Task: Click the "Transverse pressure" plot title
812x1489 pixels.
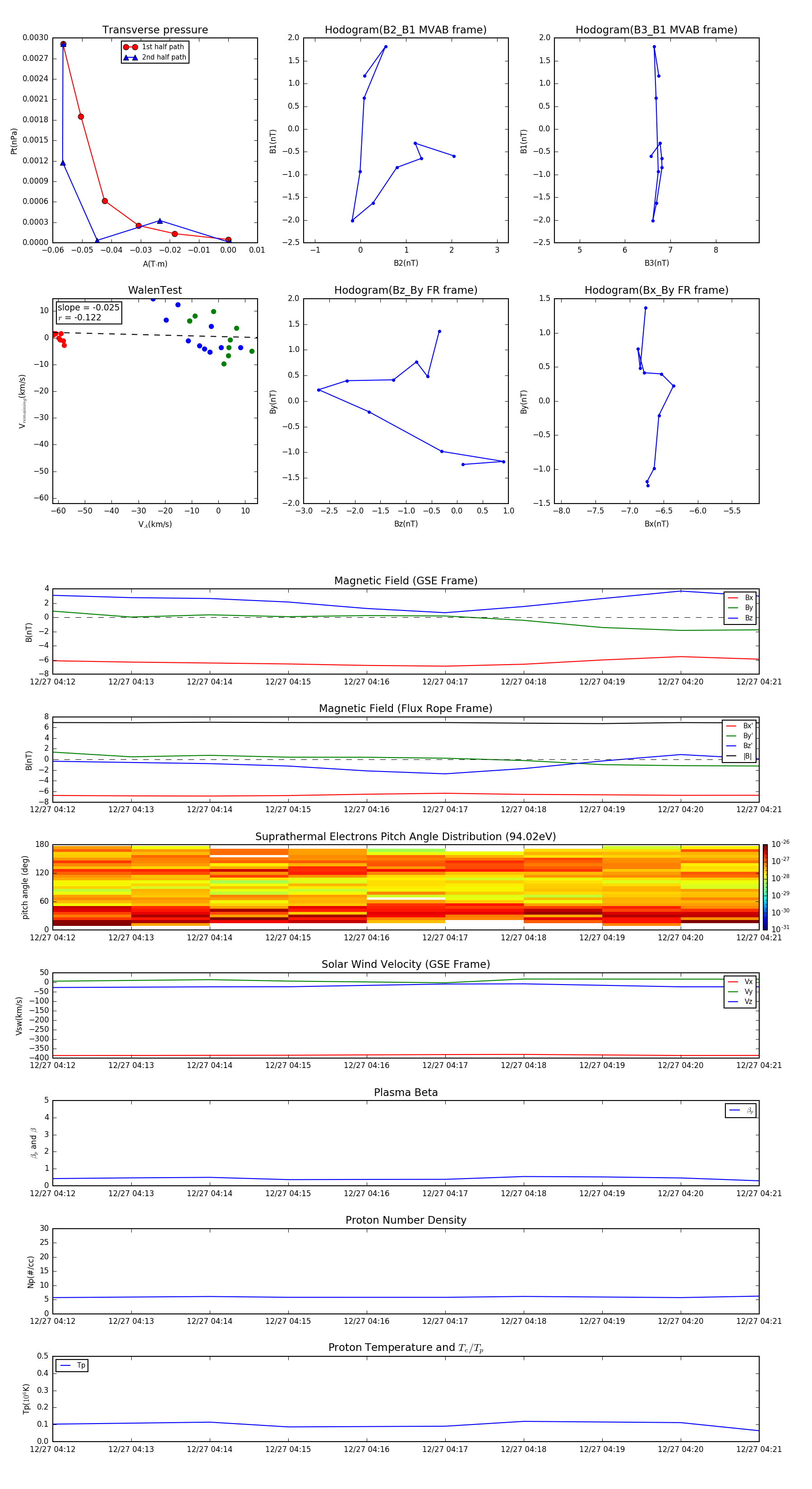Action: click(x=155, y=30)
